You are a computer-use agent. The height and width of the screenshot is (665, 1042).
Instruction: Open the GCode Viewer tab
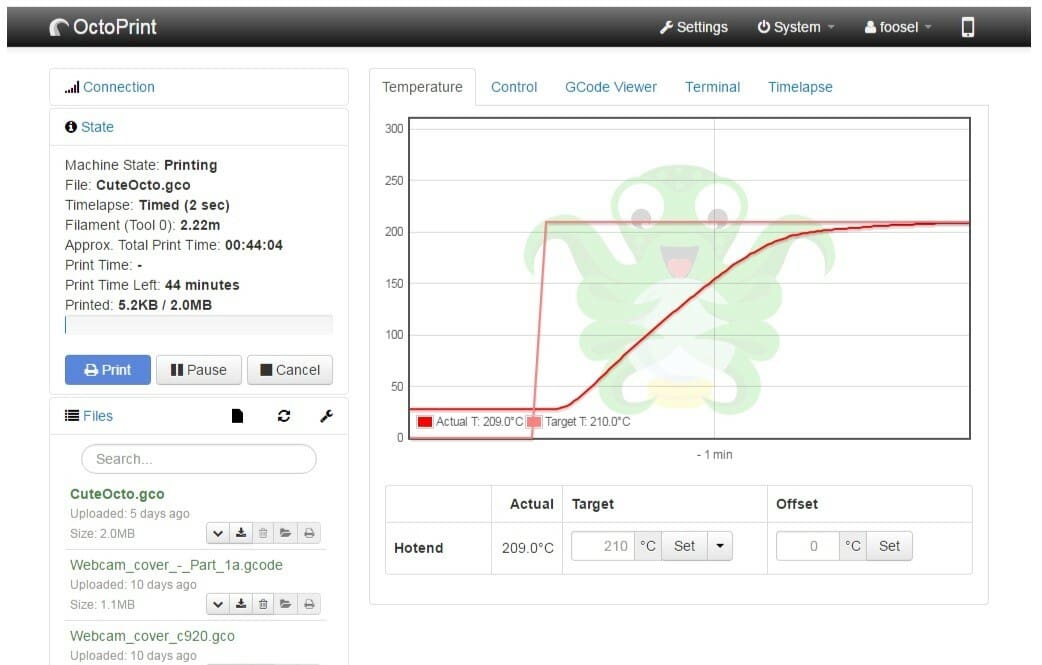click(x=611, y=87)
